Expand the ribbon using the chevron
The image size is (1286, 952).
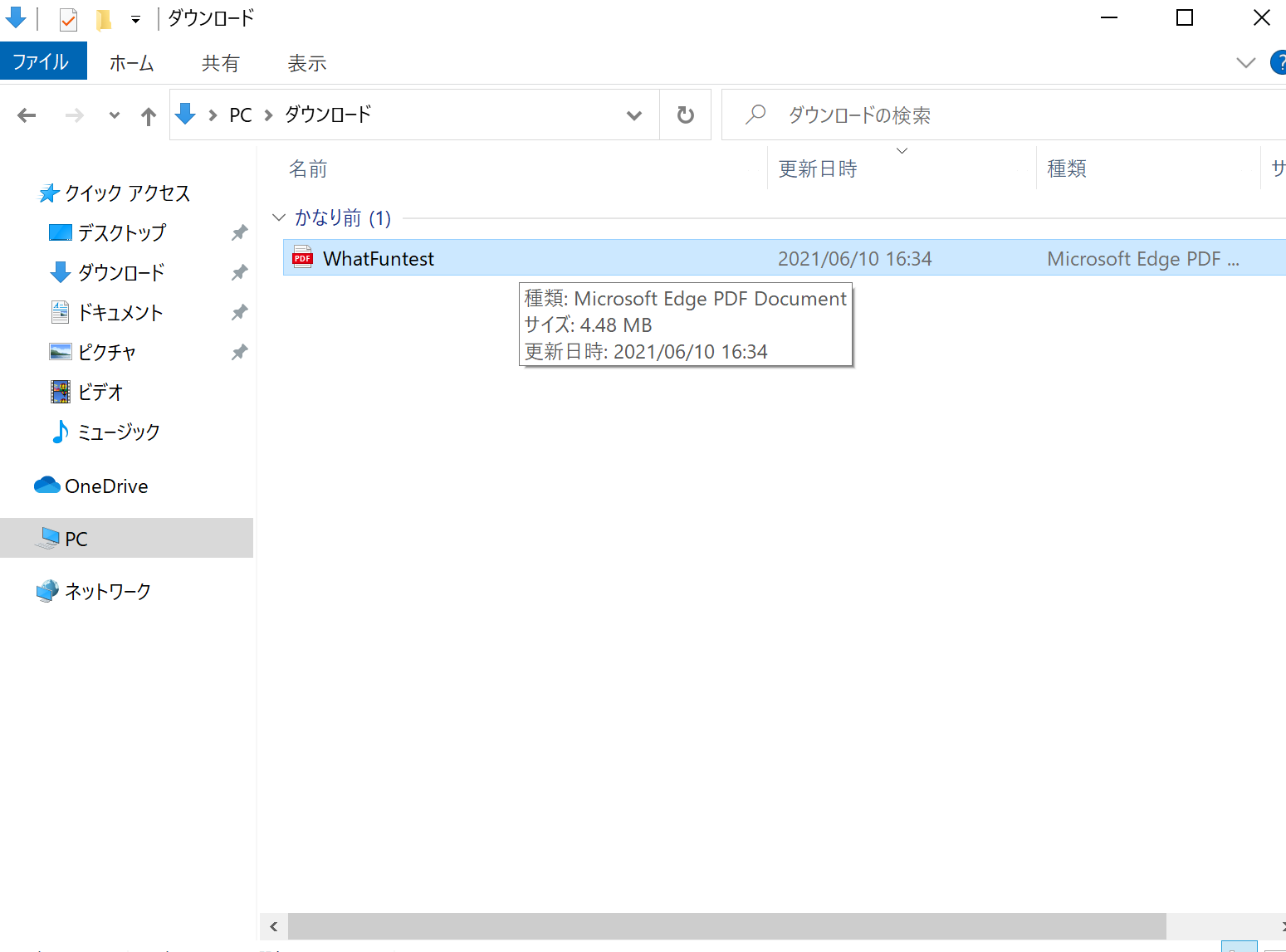coord(1245,63)
